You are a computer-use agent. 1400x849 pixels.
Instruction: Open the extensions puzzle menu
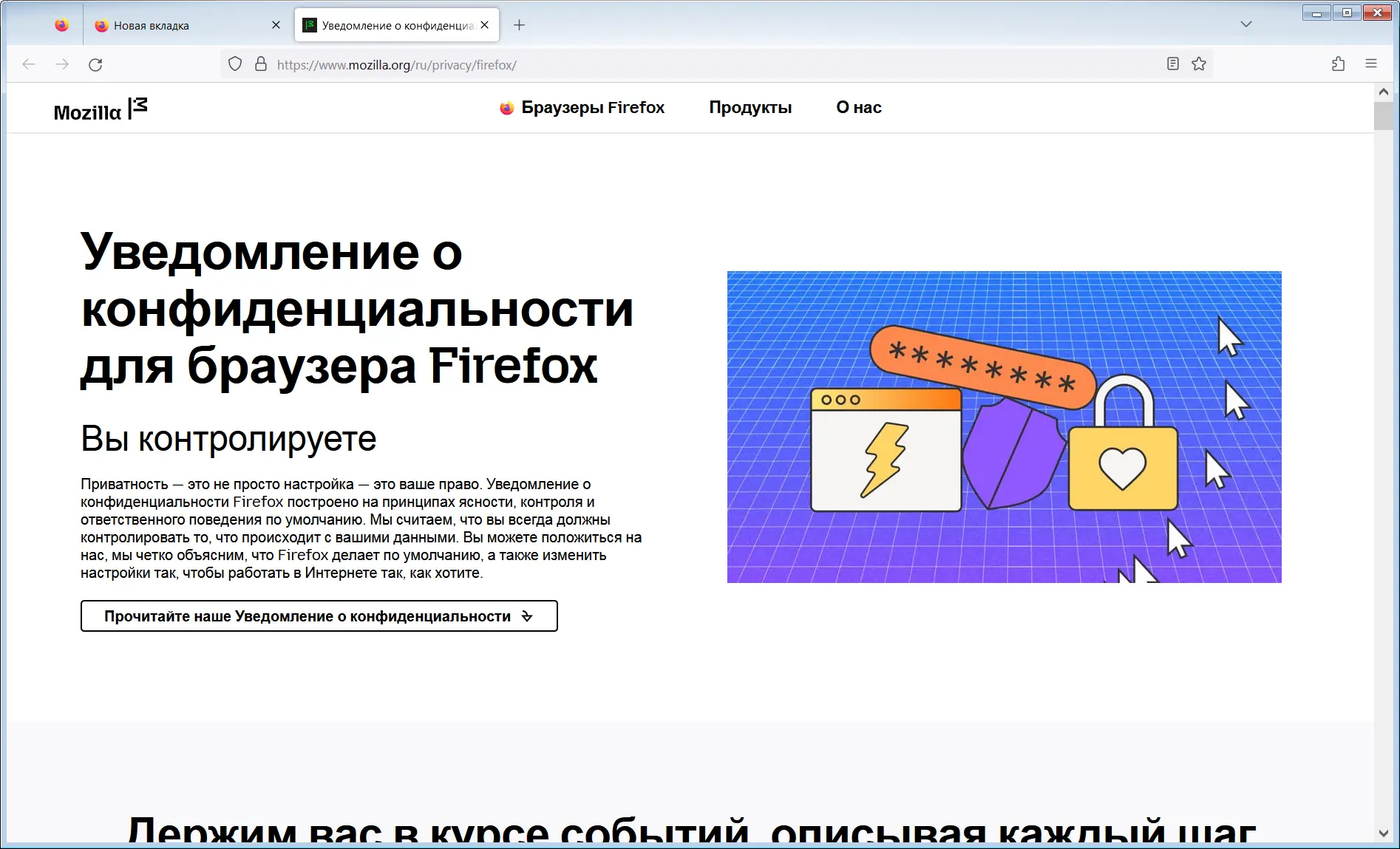coord(1338,64)
